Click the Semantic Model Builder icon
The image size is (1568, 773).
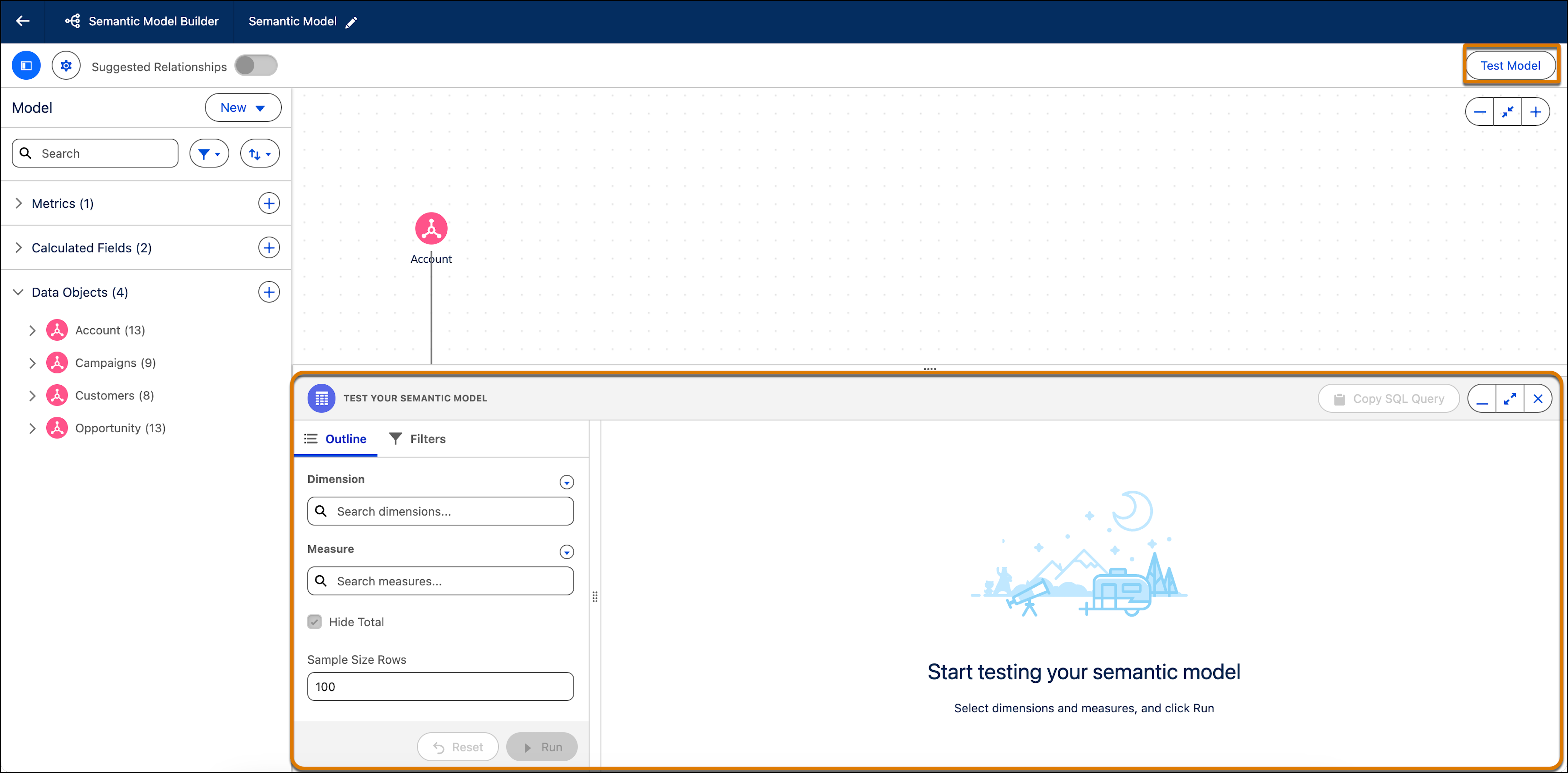72,21
